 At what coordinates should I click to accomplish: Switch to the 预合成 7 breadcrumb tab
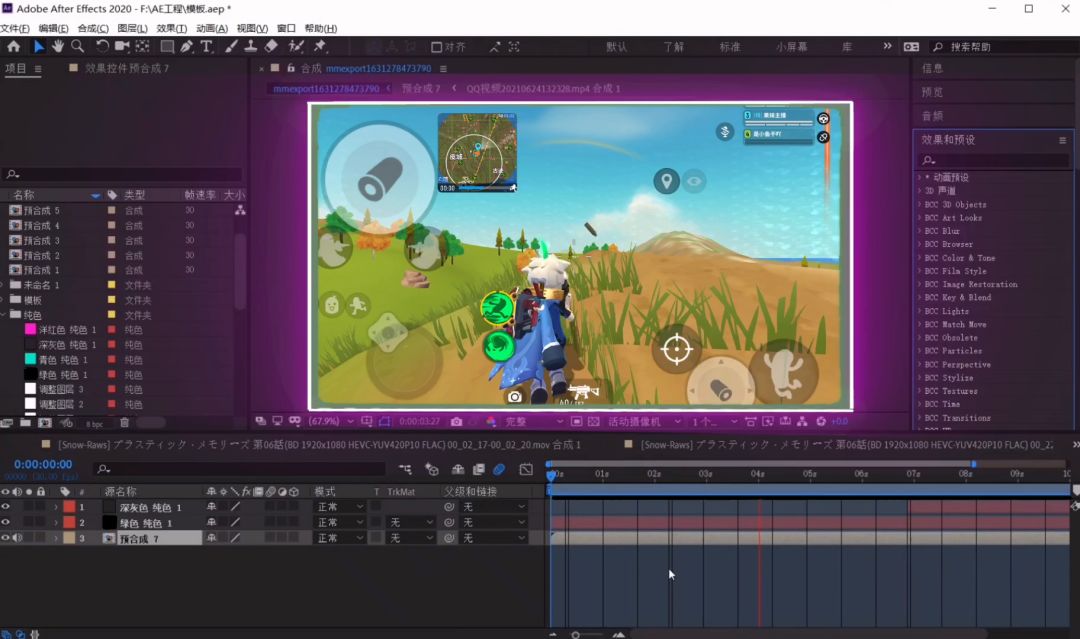tap(421, 89)
